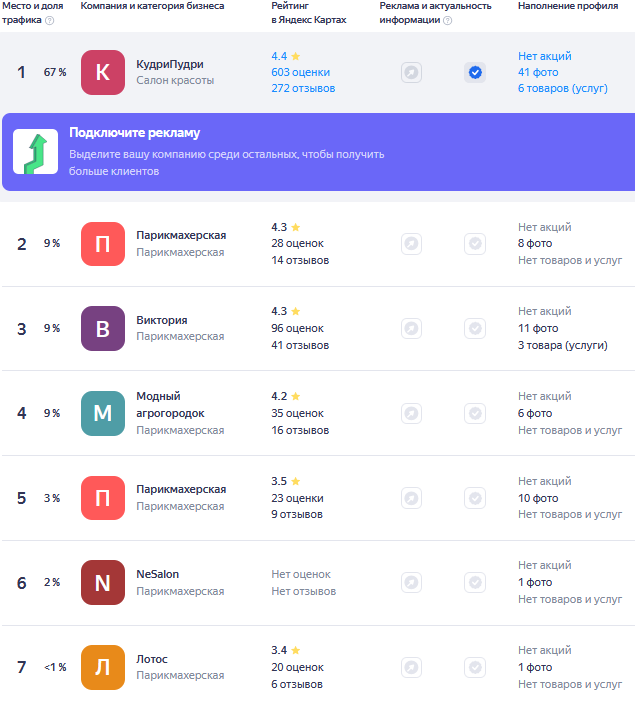
Task: Click the 41 отзывов text
Action: click(300, 345)
